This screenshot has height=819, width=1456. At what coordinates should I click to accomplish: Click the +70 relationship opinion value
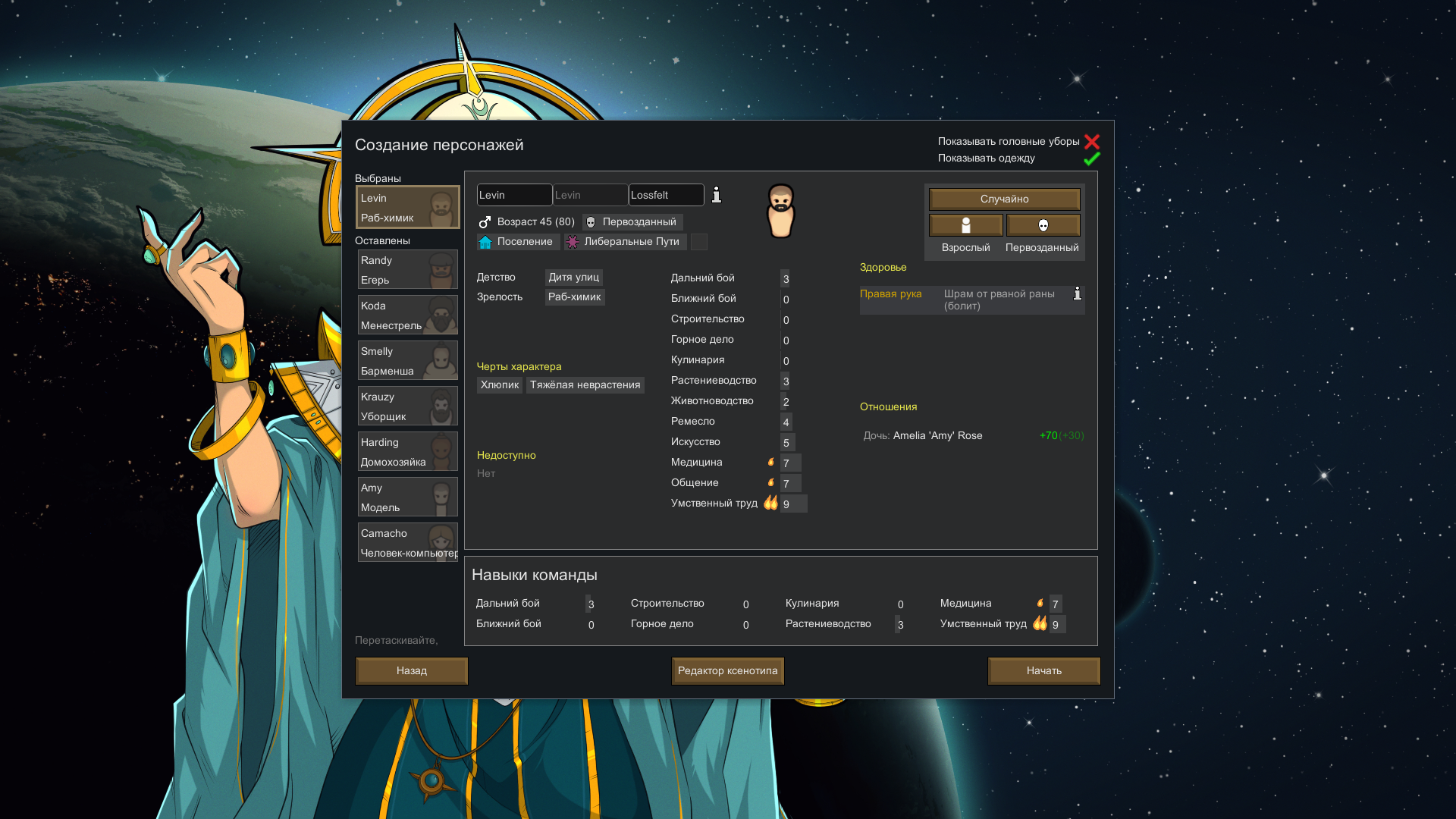click(x=1048, y=436)
